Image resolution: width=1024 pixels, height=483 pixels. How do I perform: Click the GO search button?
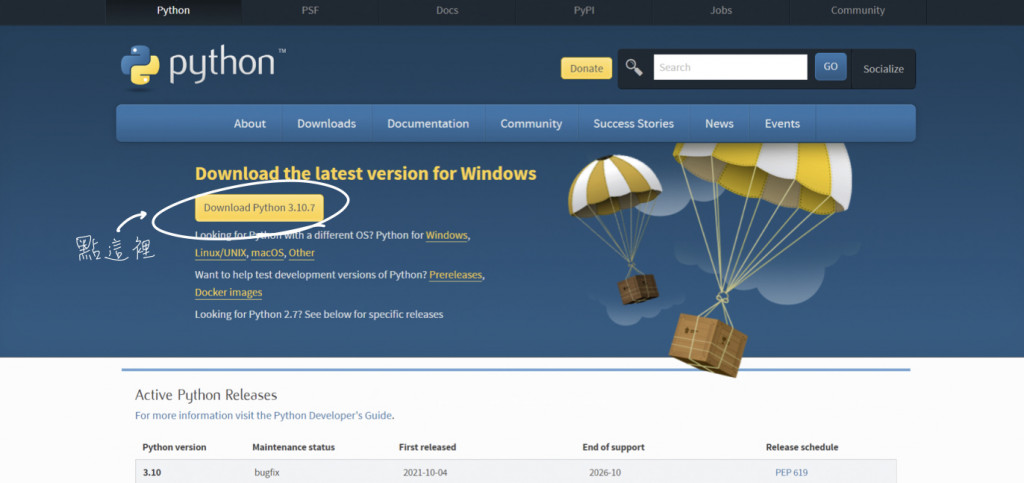pos(831,67)
